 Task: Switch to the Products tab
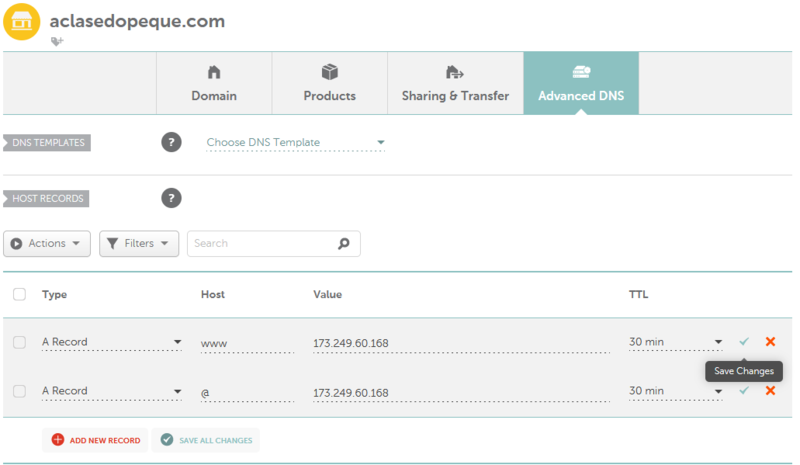pos(330,83)
